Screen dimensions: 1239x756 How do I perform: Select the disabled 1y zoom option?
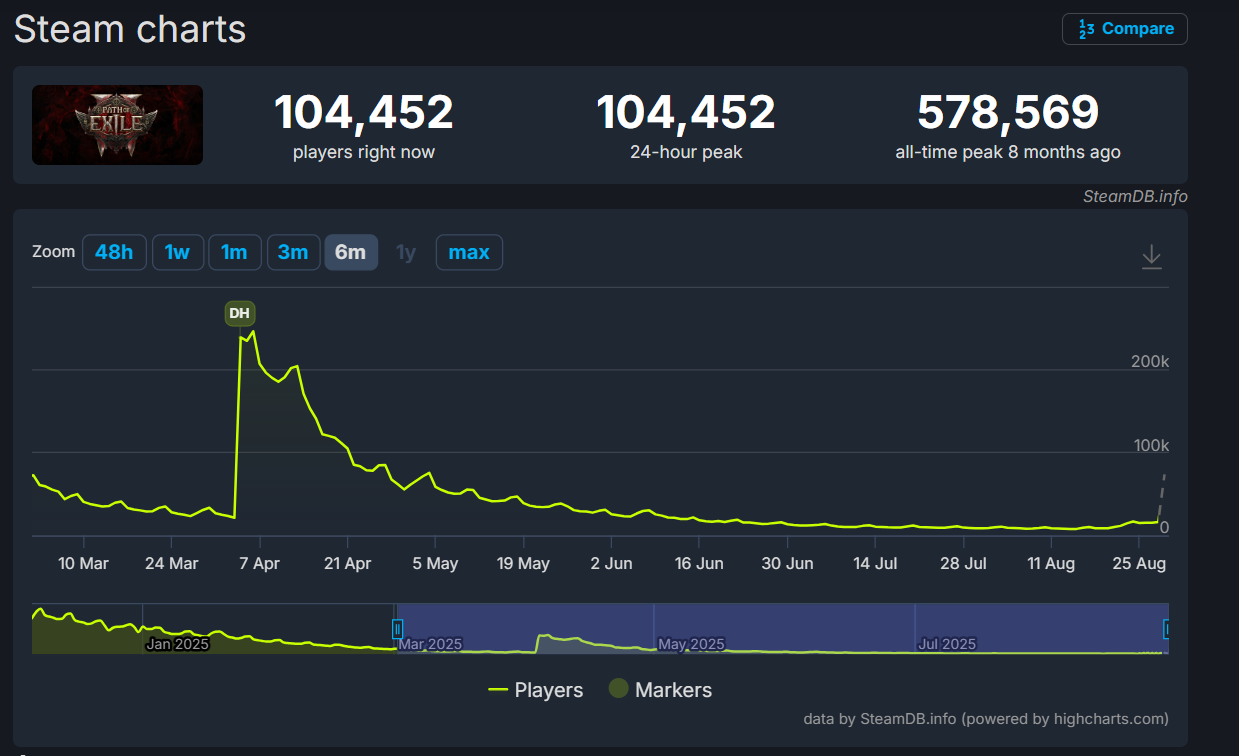coord(406,252)
